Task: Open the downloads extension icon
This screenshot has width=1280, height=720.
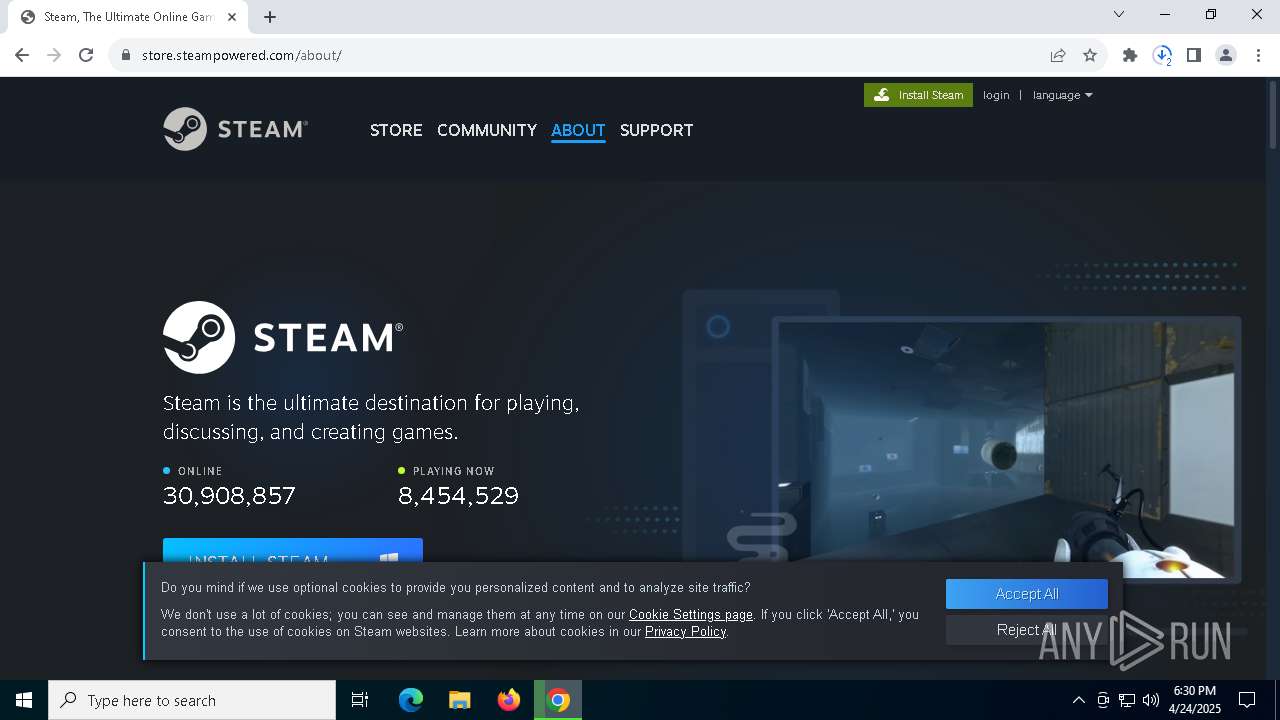Action: click(1162, 55)
